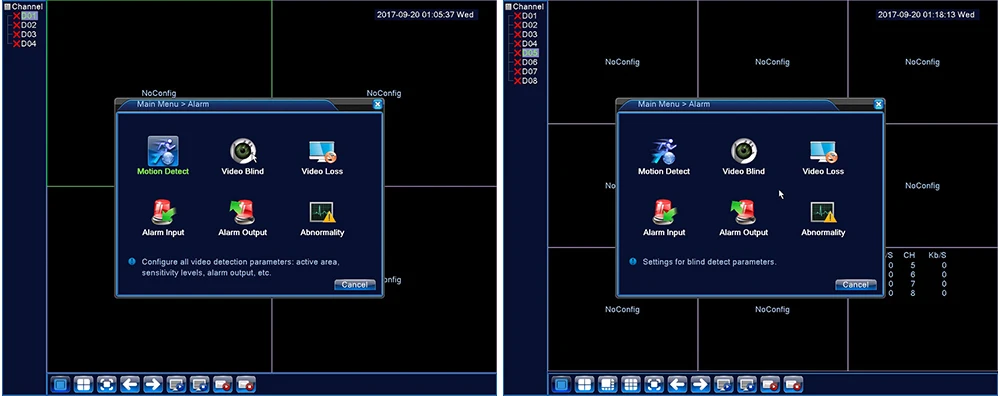Open Abnormality in the 4-channel screen

click(322, 218)
